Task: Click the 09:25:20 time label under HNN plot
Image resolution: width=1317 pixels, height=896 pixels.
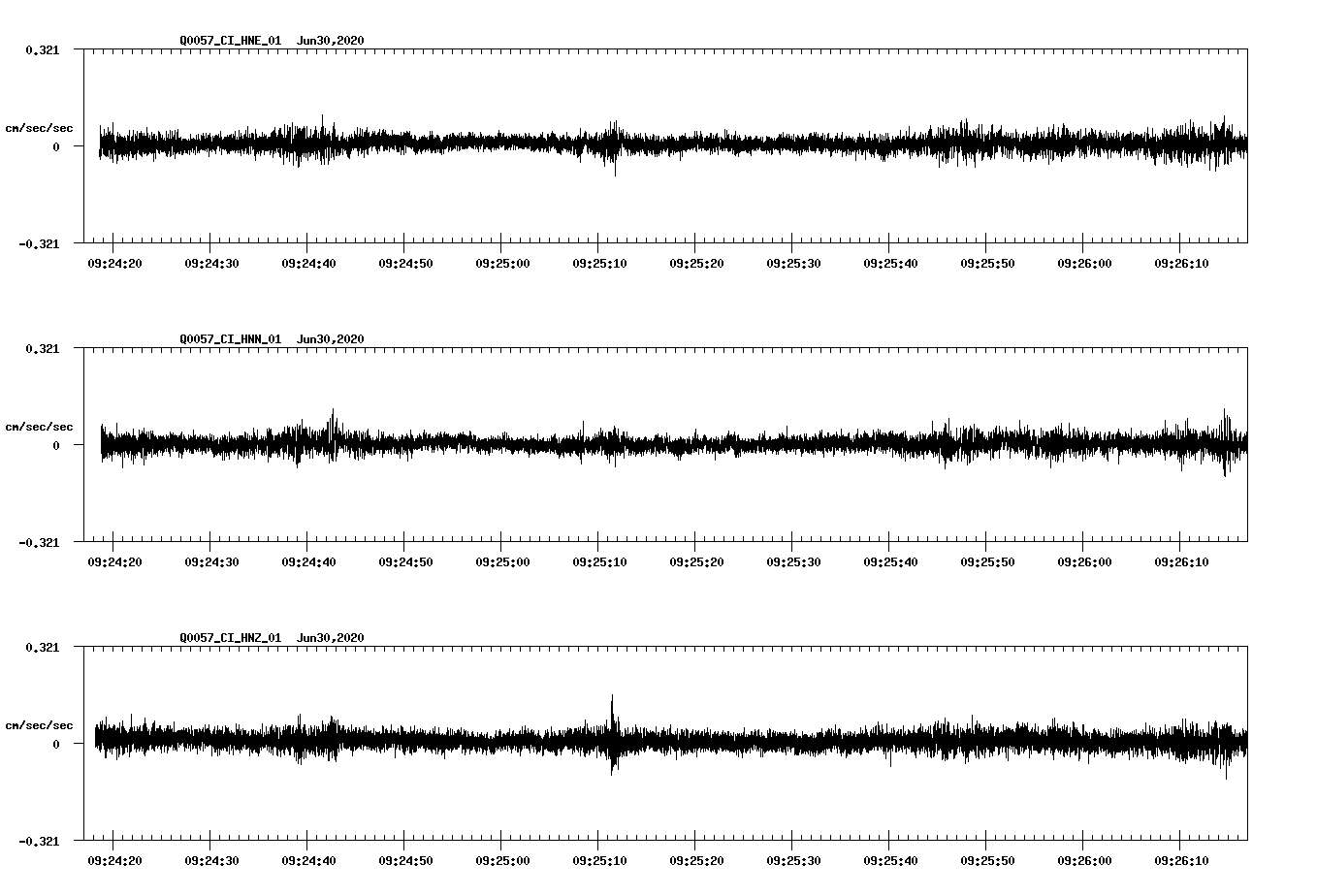Action: (696, 562)
